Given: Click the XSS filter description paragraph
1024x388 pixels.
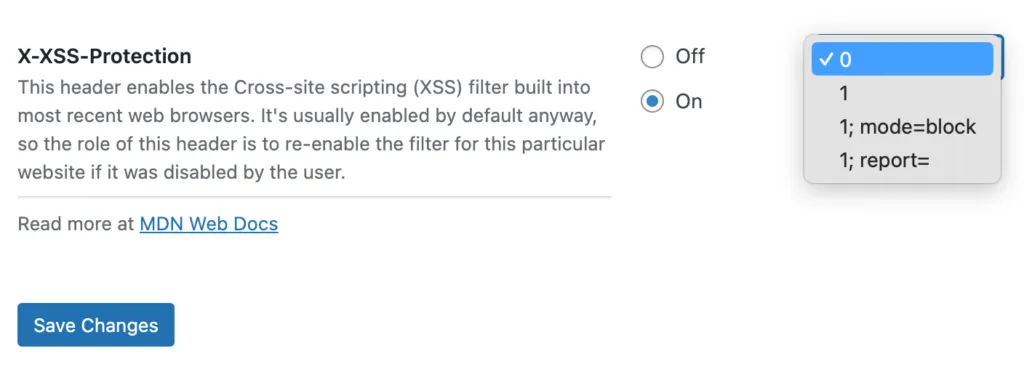Looking at the screenshot, I should (312, 130).
